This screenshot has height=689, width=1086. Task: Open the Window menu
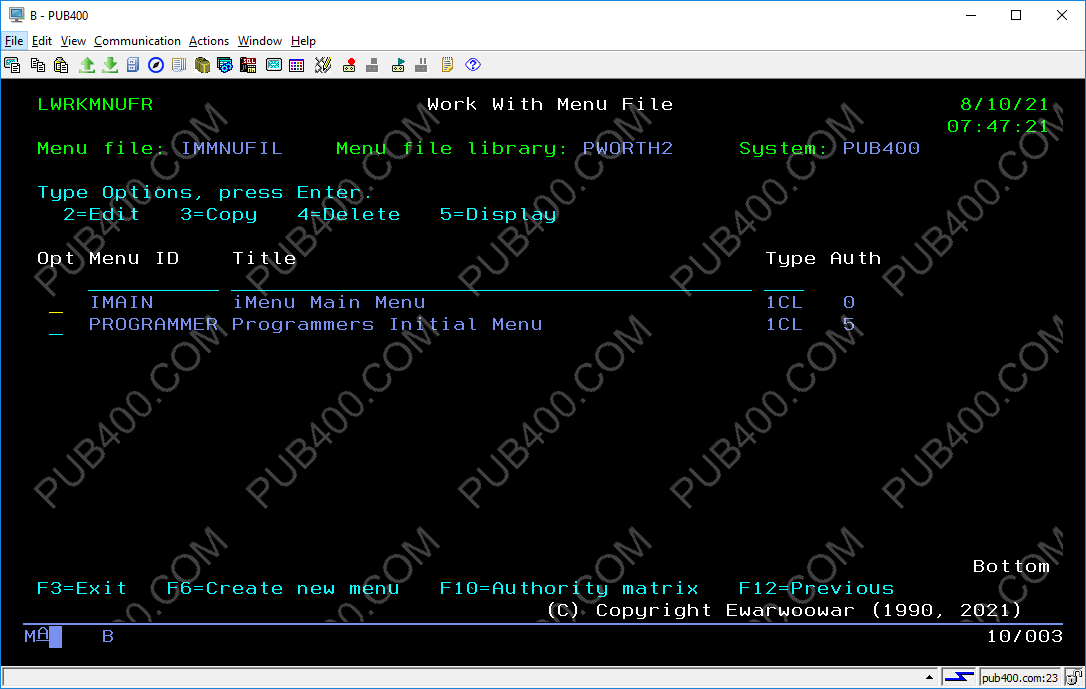click(260, 41)
